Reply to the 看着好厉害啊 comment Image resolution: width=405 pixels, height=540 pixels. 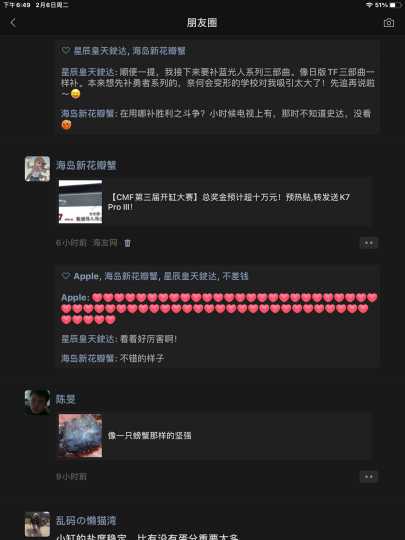(x=119, y=339)
